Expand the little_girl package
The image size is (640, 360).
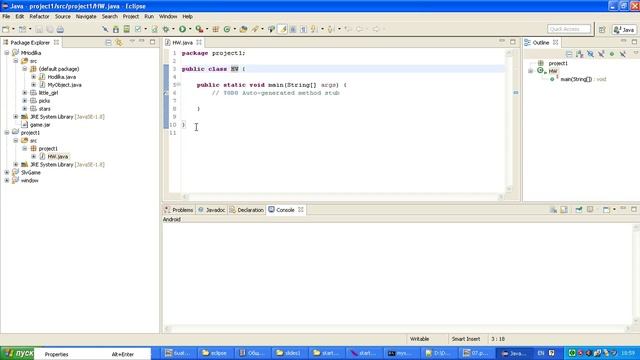coord(25,93)
